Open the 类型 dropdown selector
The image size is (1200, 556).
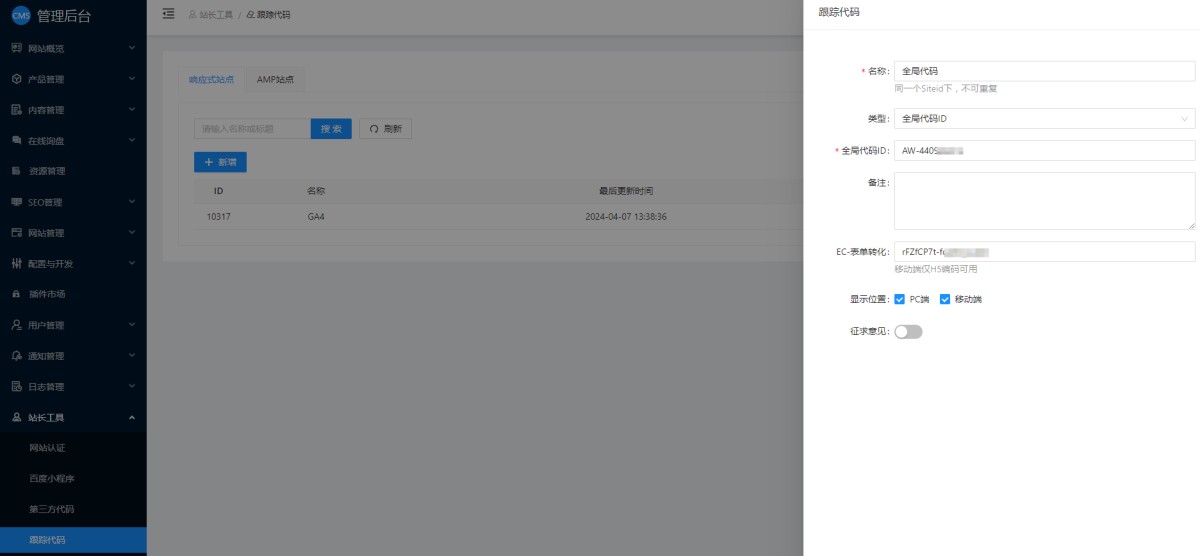point(1044,119)
